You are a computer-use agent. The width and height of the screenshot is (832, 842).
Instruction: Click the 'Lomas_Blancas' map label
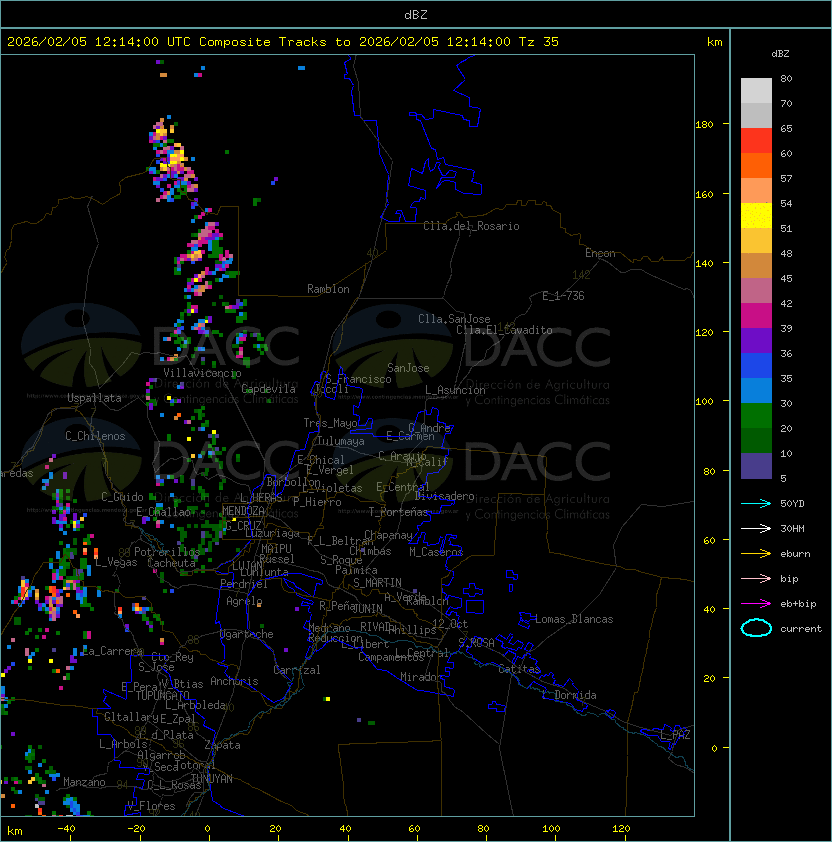pos(574,619)
